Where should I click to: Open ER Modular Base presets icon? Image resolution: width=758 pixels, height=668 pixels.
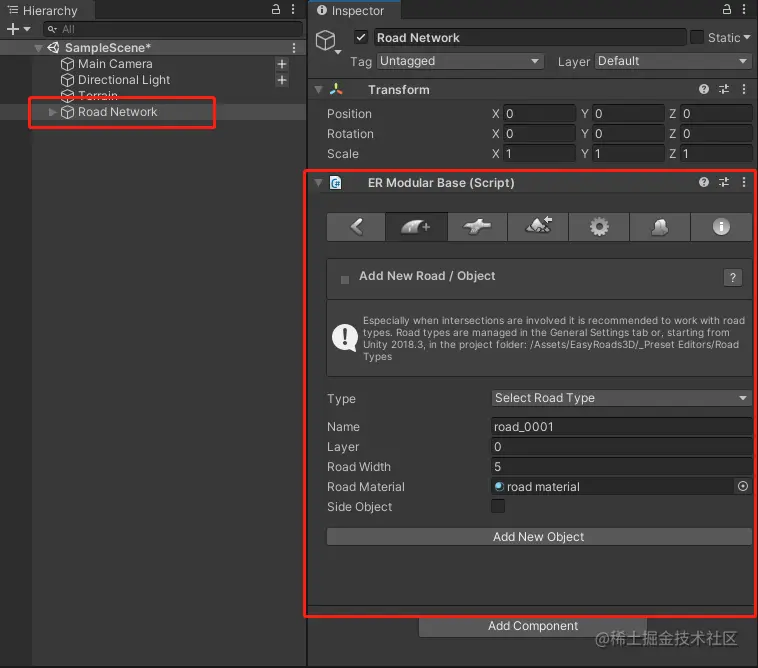[x=724, y=182]
